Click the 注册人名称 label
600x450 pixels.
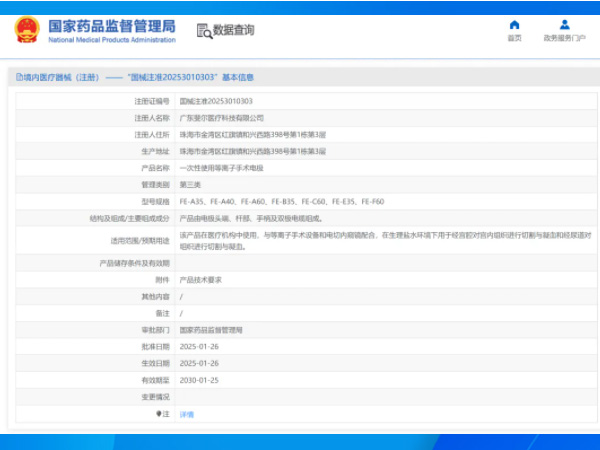152,118
